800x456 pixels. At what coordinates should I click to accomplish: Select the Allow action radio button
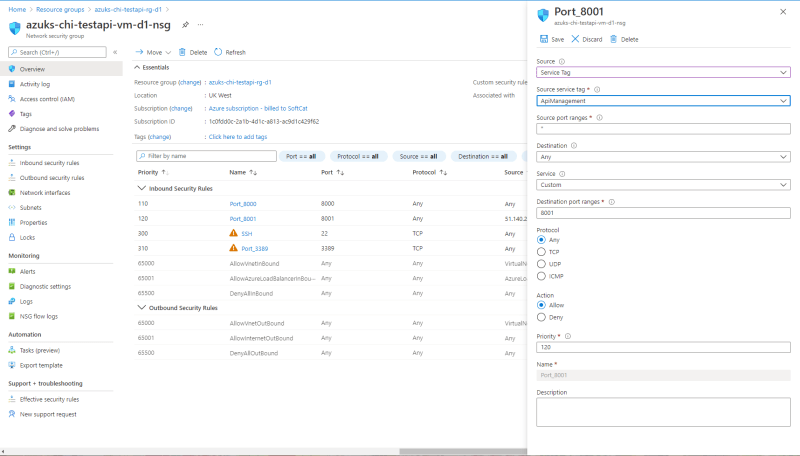click(x=541, y=305)
